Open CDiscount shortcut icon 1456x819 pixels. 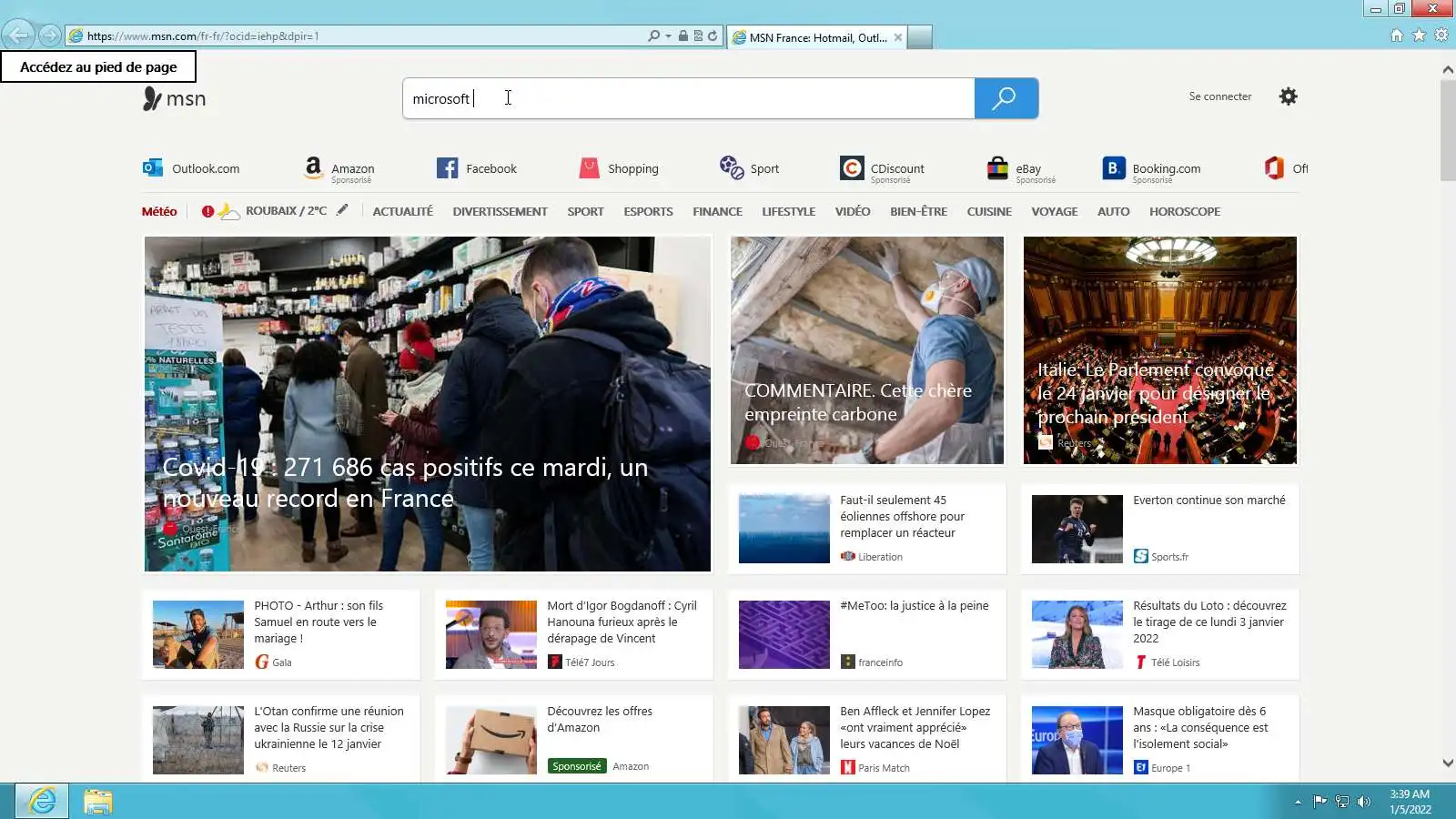click(x=852, y=168)
